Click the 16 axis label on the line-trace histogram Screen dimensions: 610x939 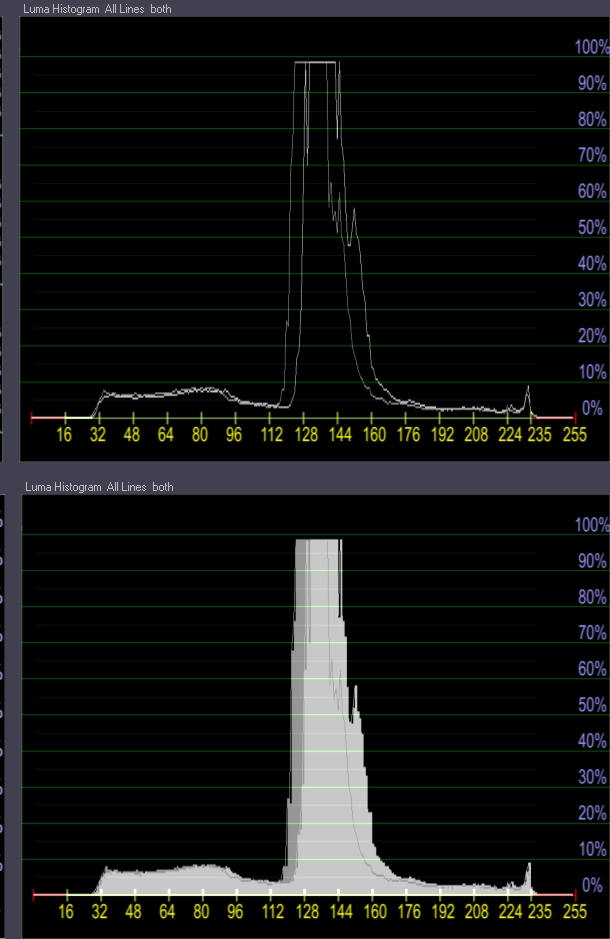pyautogui.click(x=64, y=434)
